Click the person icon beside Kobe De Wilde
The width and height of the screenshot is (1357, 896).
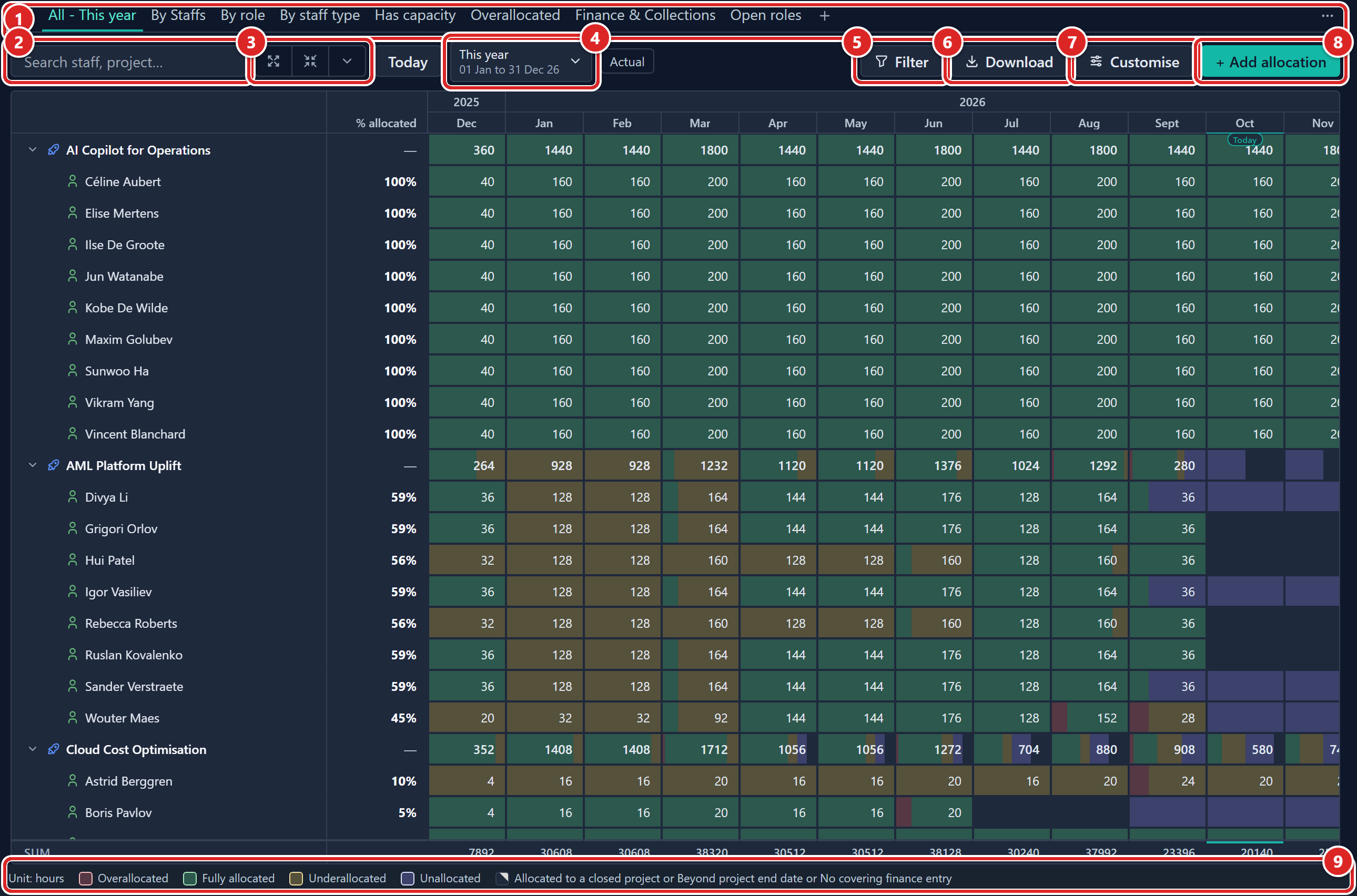click(x=73, y=308)
